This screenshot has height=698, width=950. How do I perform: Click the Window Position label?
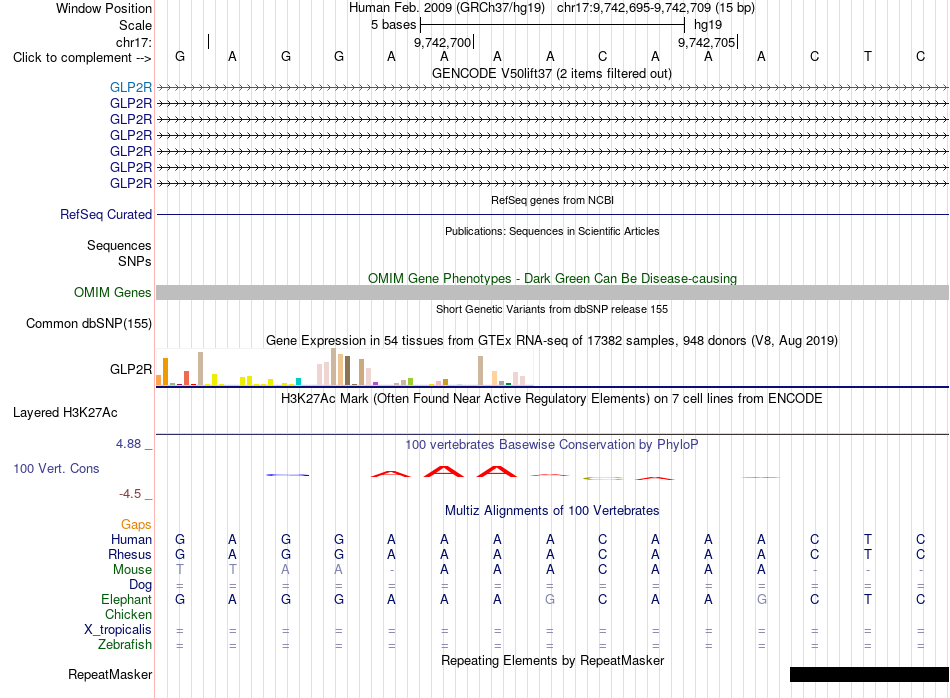[x=104, y=8]
